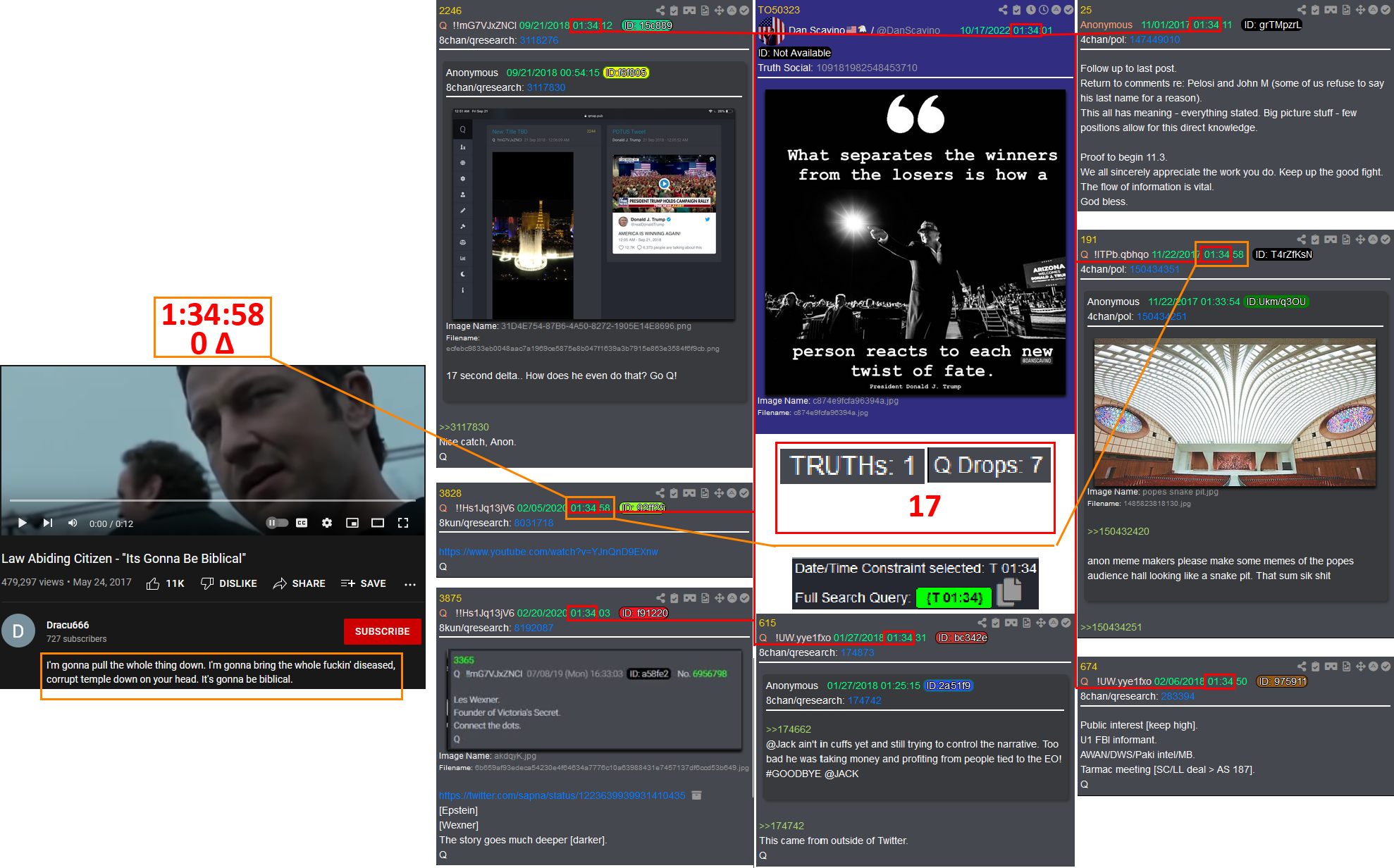Screen dimensions: 1394x868
Task: Open the Dracu666 channel avatar
Action: pyautogui.click(x=18, y=631)
